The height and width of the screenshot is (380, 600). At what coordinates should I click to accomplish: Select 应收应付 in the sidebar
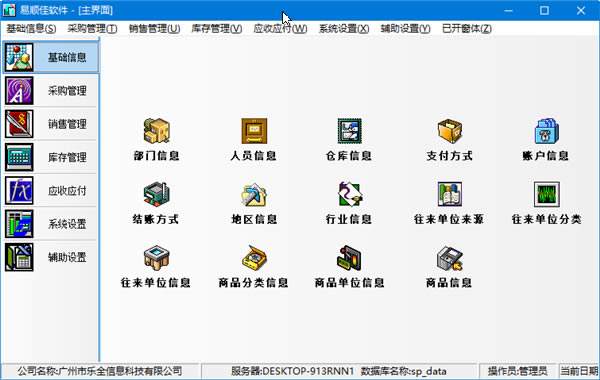point(50,191)
